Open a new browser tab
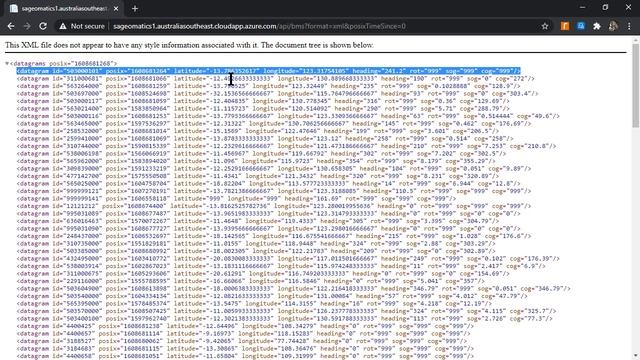This screenshot has width=640, height=360. point(135,9)
